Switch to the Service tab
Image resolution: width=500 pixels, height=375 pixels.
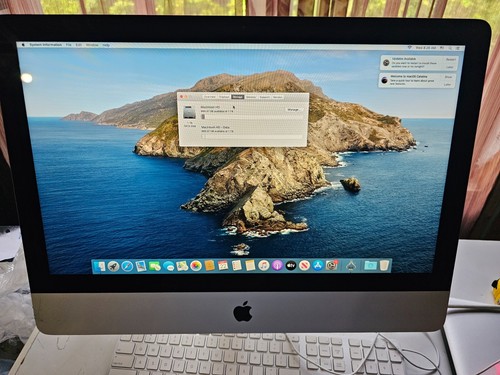tap(278, 97)
